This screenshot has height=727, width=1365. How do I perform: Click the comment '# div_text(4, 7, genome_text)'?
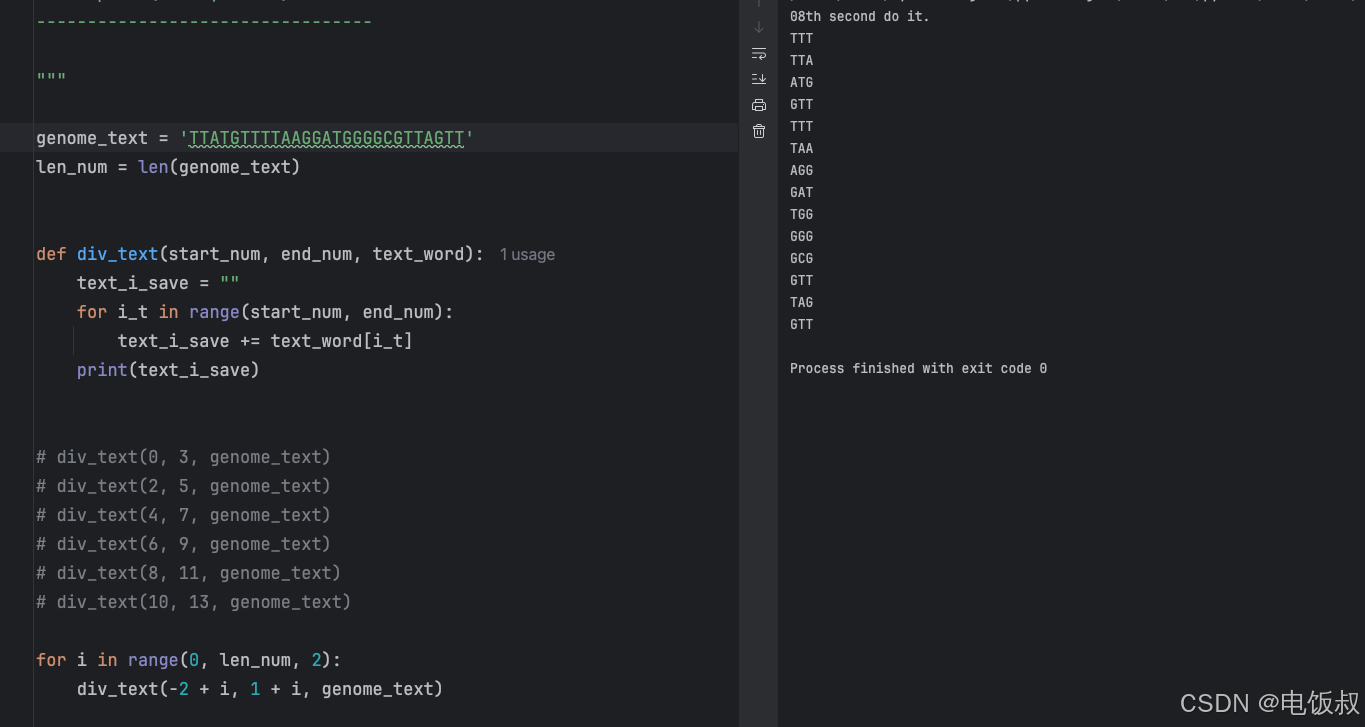(x=183, y=515)
